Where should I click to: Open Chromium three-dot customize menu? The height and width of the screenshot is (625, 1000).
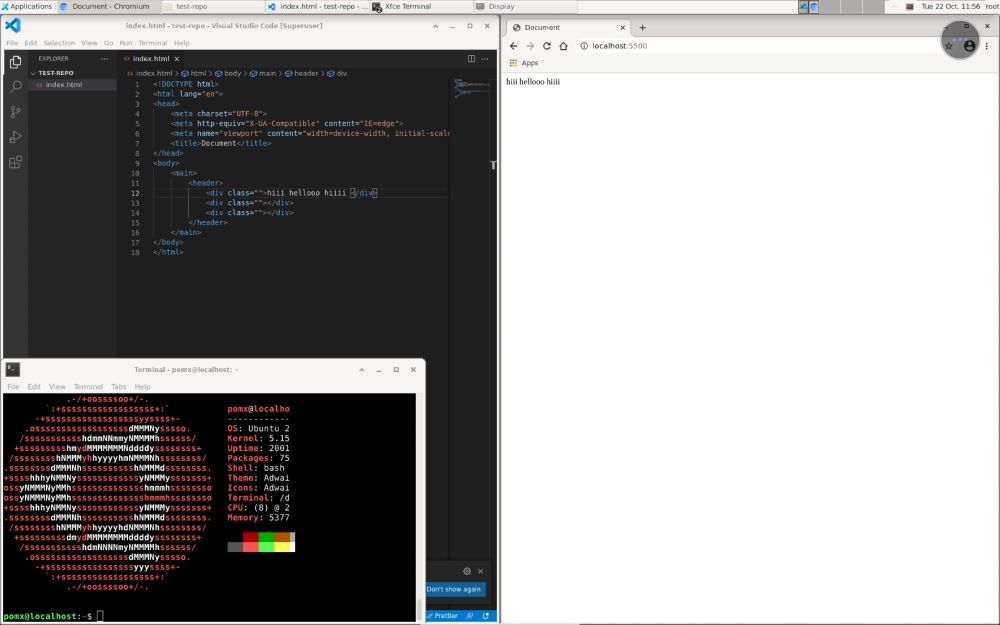click(x=987, y=46)
